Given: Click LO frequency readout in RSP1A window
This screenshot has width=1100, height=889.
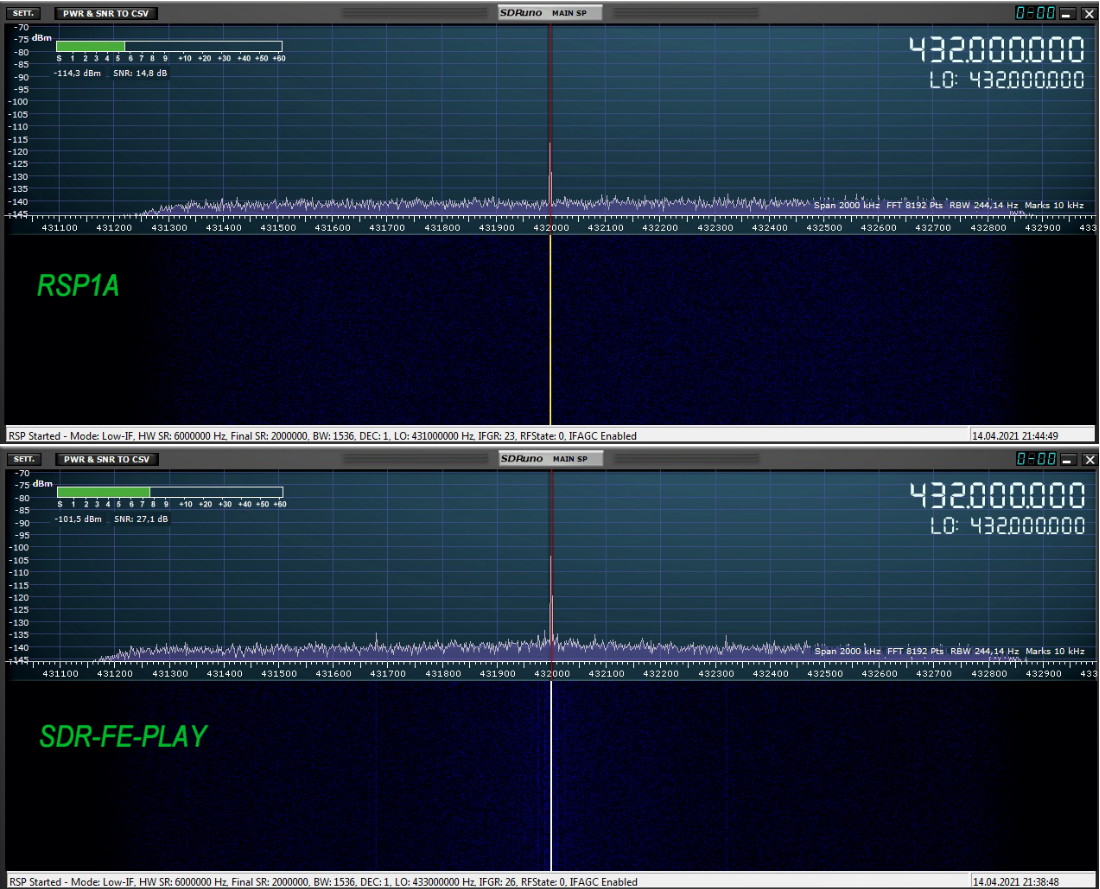Looking at the screenshot, I should (1007, 80).
